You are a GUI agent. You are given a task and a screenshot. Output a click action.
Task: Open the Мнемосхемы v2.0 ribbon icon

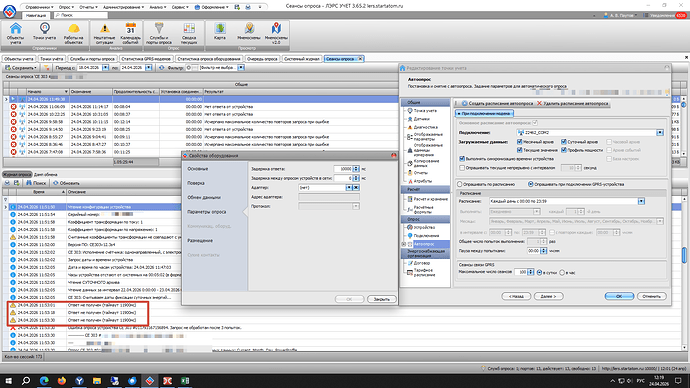[x=276, y=33]
